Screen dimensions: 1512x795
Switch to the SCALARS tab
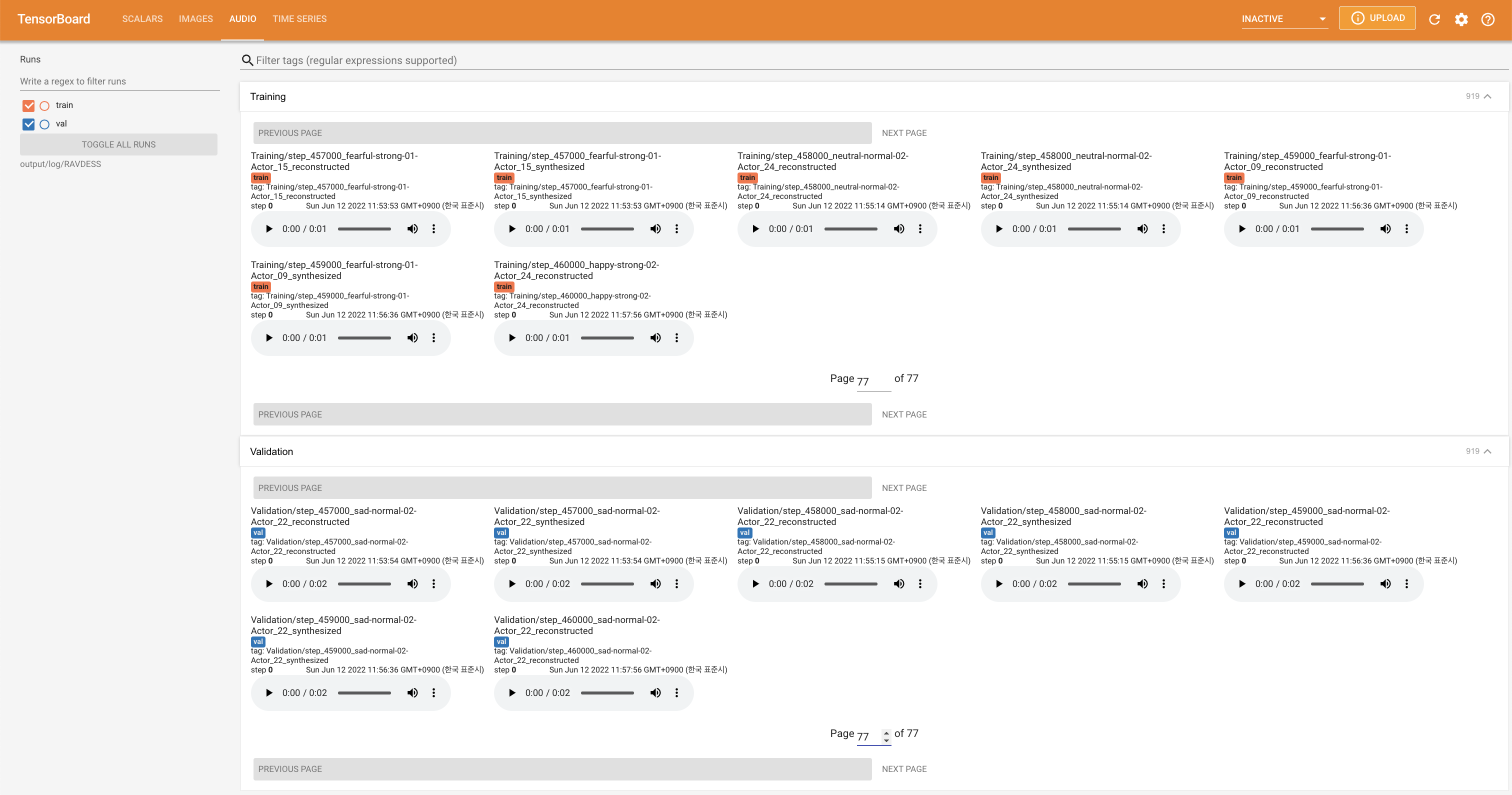point(142,19)
